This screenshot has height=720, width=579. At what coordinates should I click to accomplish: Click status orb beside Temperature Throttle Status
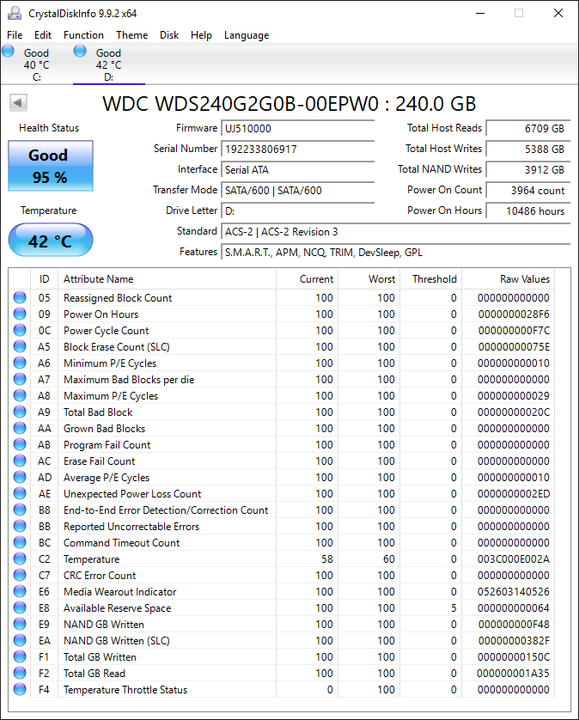(x=20, y=689)
